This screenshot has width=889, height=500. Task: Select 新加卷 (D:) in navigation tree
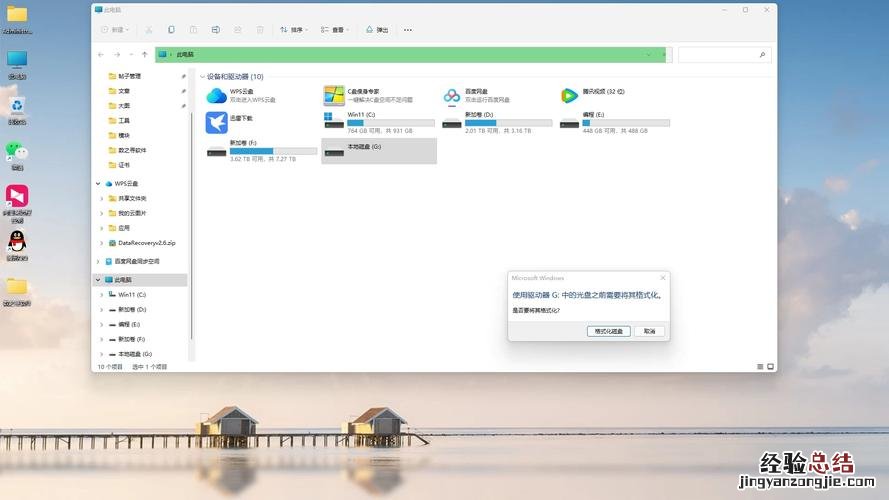tap(132, 310)
